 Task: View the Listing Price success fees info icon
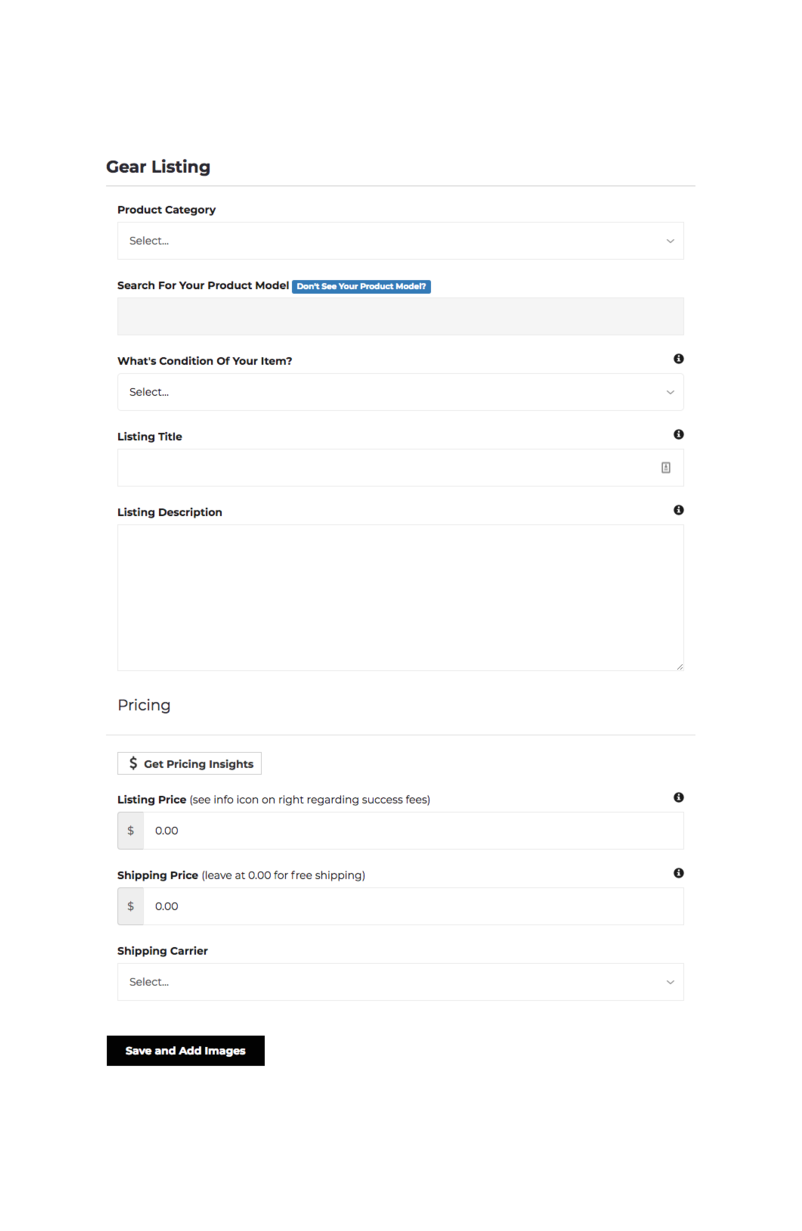point(679,798)
